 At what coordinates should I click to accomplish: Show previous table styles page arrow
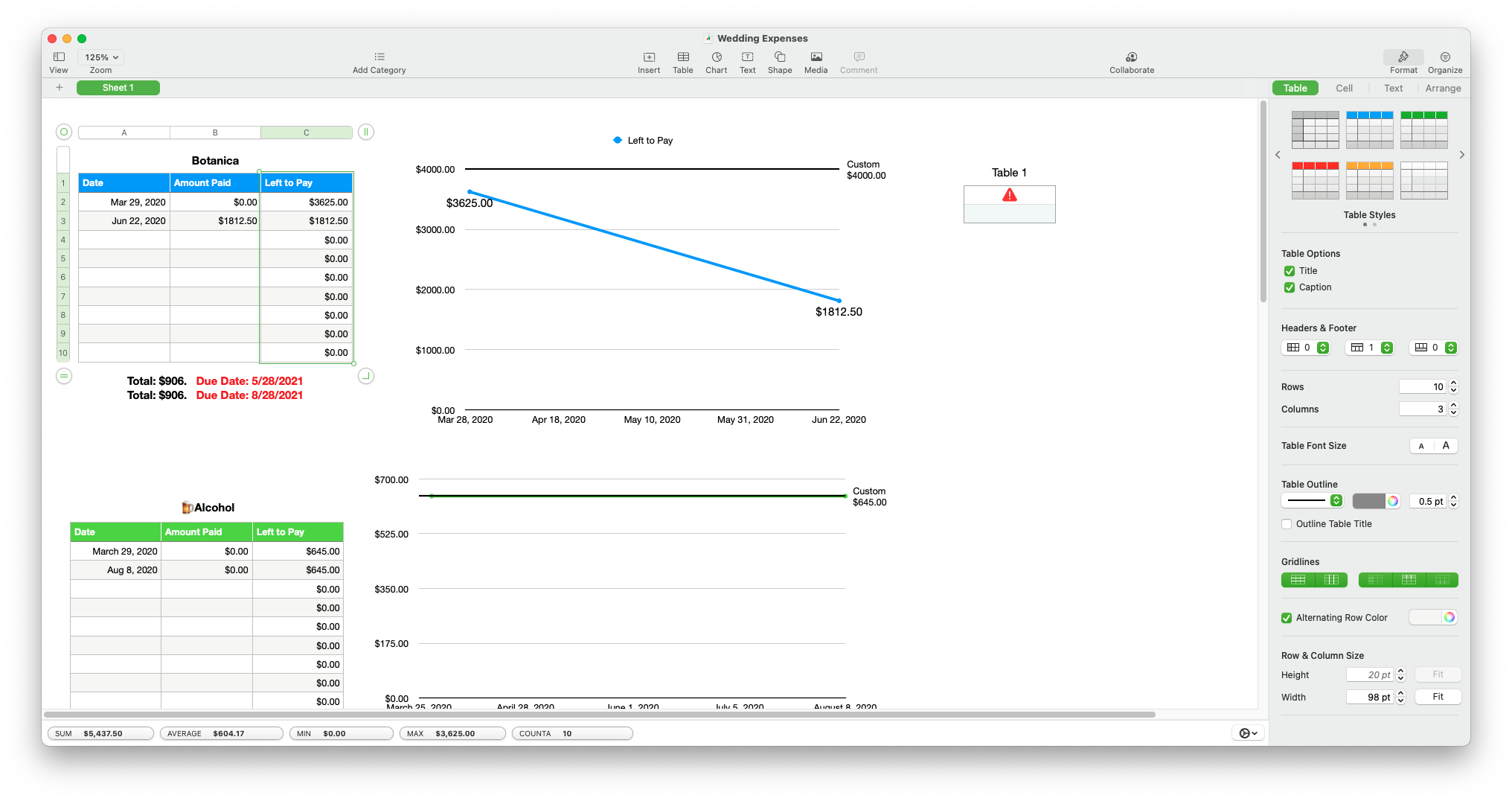coord(1278,155)
